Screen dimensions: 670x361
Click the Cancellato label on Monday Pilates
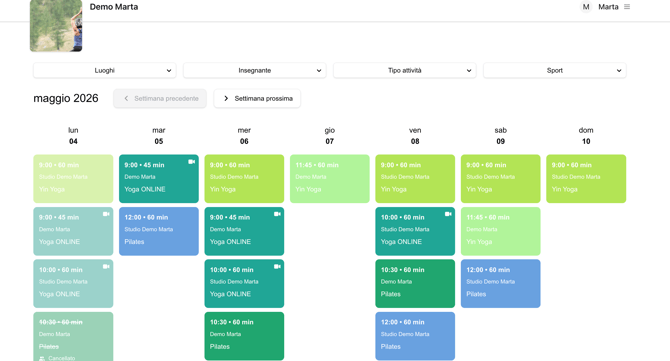click(x=62, y=358)
